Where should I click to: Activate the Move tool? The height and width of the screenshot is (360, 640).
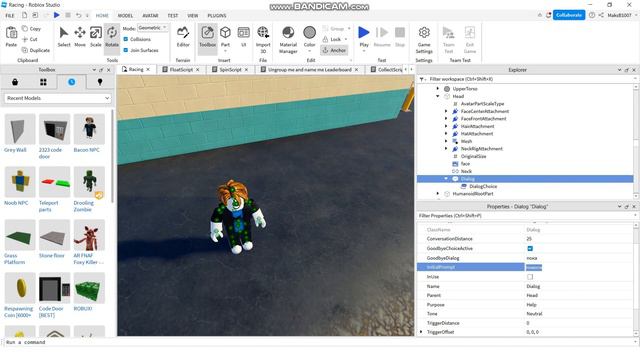coord(80,36)
